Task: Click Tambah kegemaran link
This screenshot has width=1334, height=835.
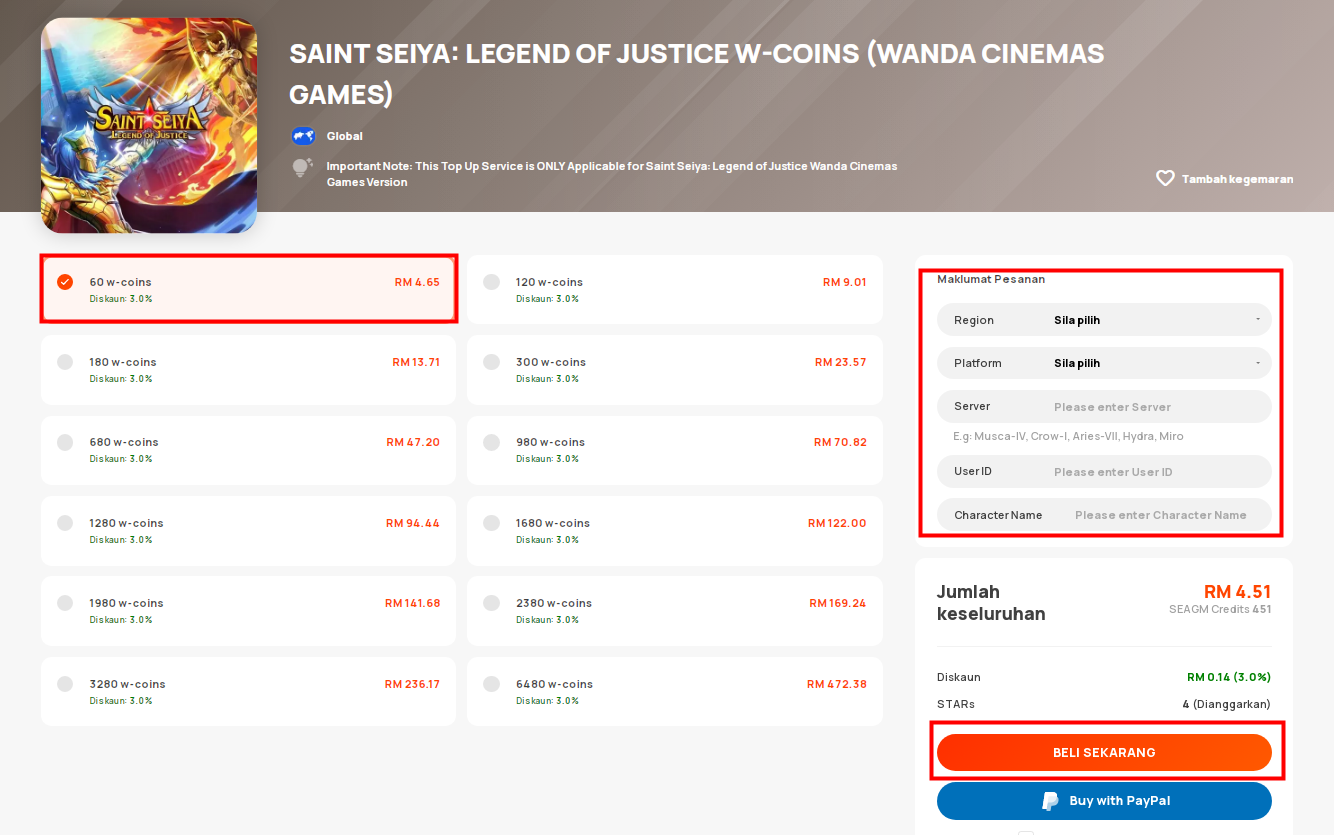Action: coord(1237,179)
